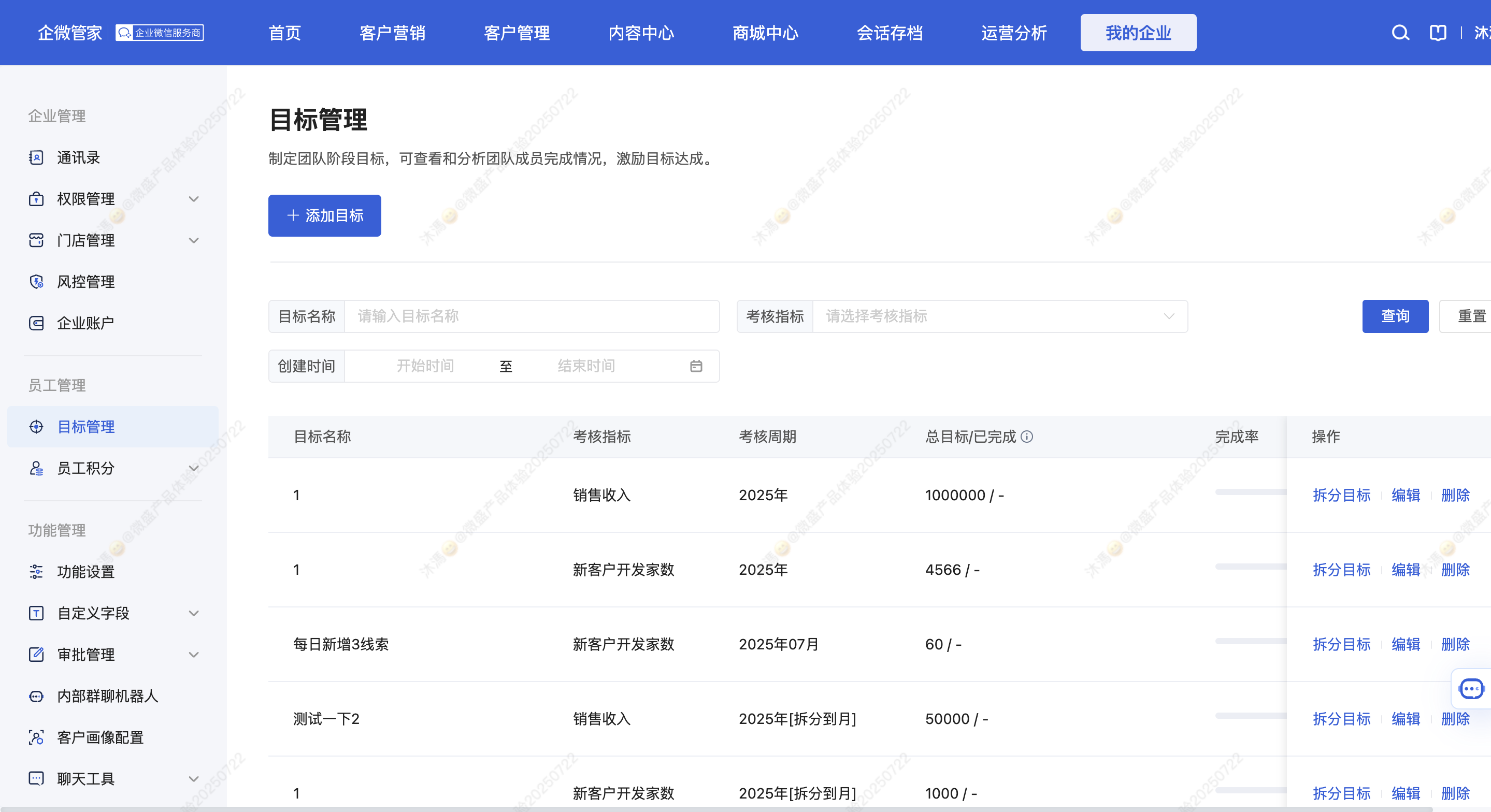Click the 功能设置 sliders icon
Image resolution: width=1491 pixels, height=812 pixels.
[36, 572]
